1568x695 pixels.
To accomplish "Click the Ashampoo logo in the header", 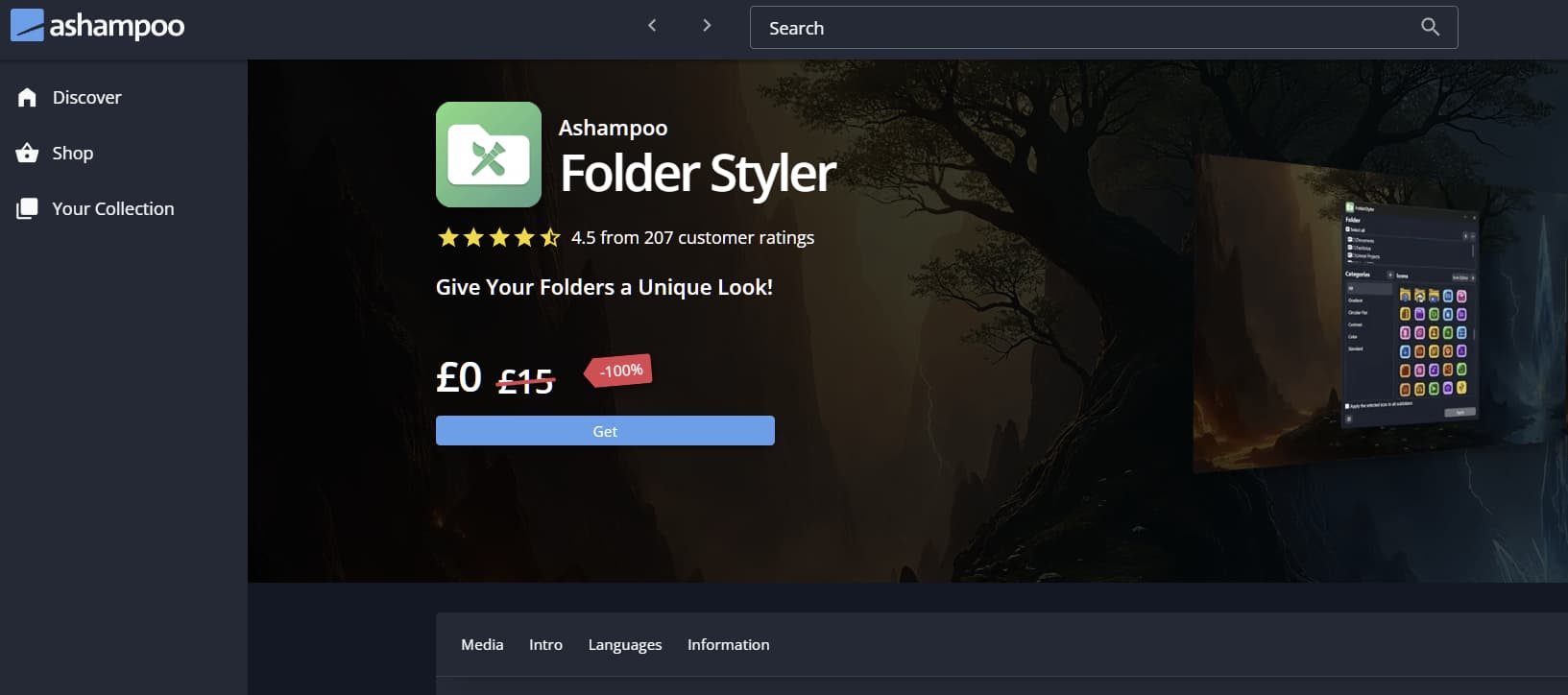I will pos(97,26).
